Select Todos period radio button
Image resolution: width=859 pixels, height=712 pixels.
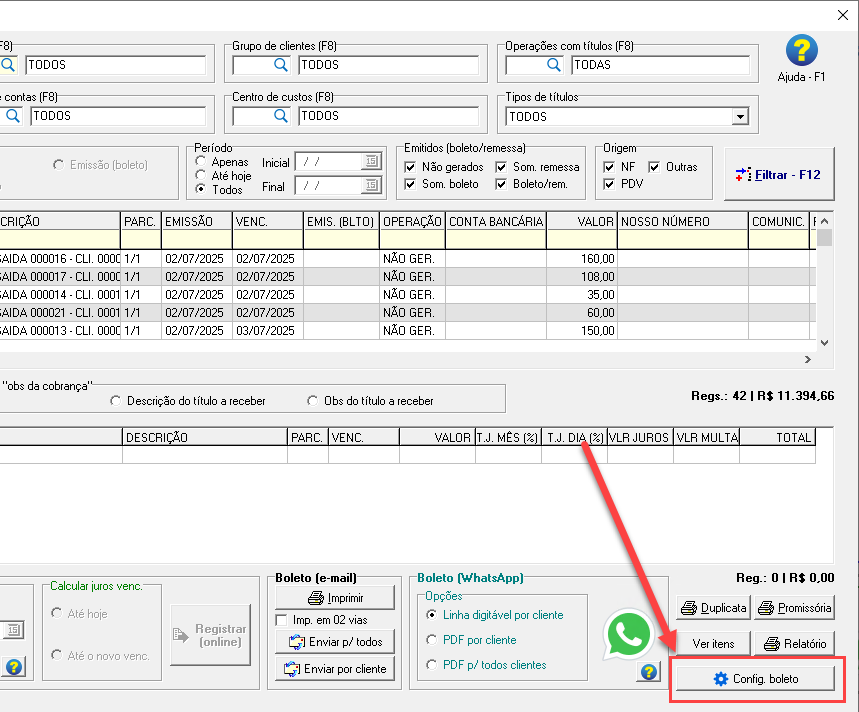201,188
